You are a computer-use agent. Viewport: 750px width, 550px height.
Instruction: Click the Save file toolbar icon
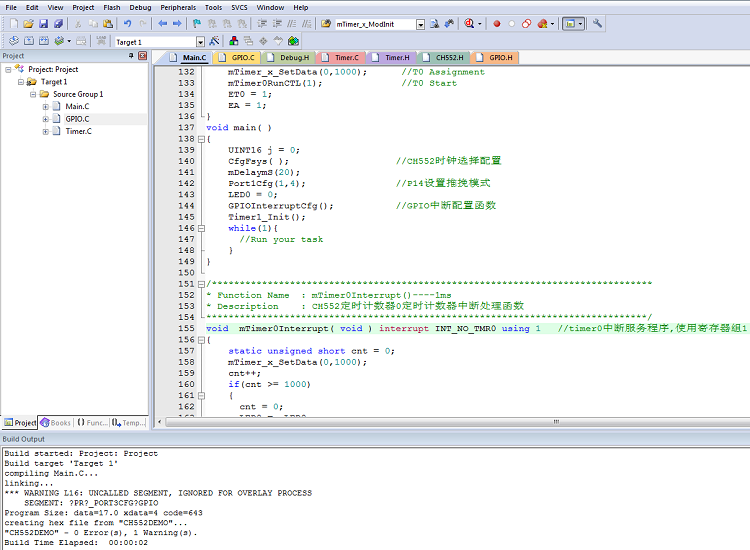coord(44,23)
